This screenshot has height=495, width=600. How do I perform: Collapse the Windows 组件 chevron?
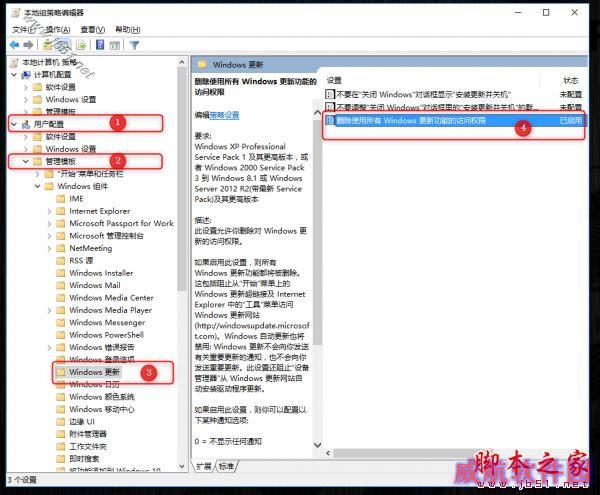[38, 186]
